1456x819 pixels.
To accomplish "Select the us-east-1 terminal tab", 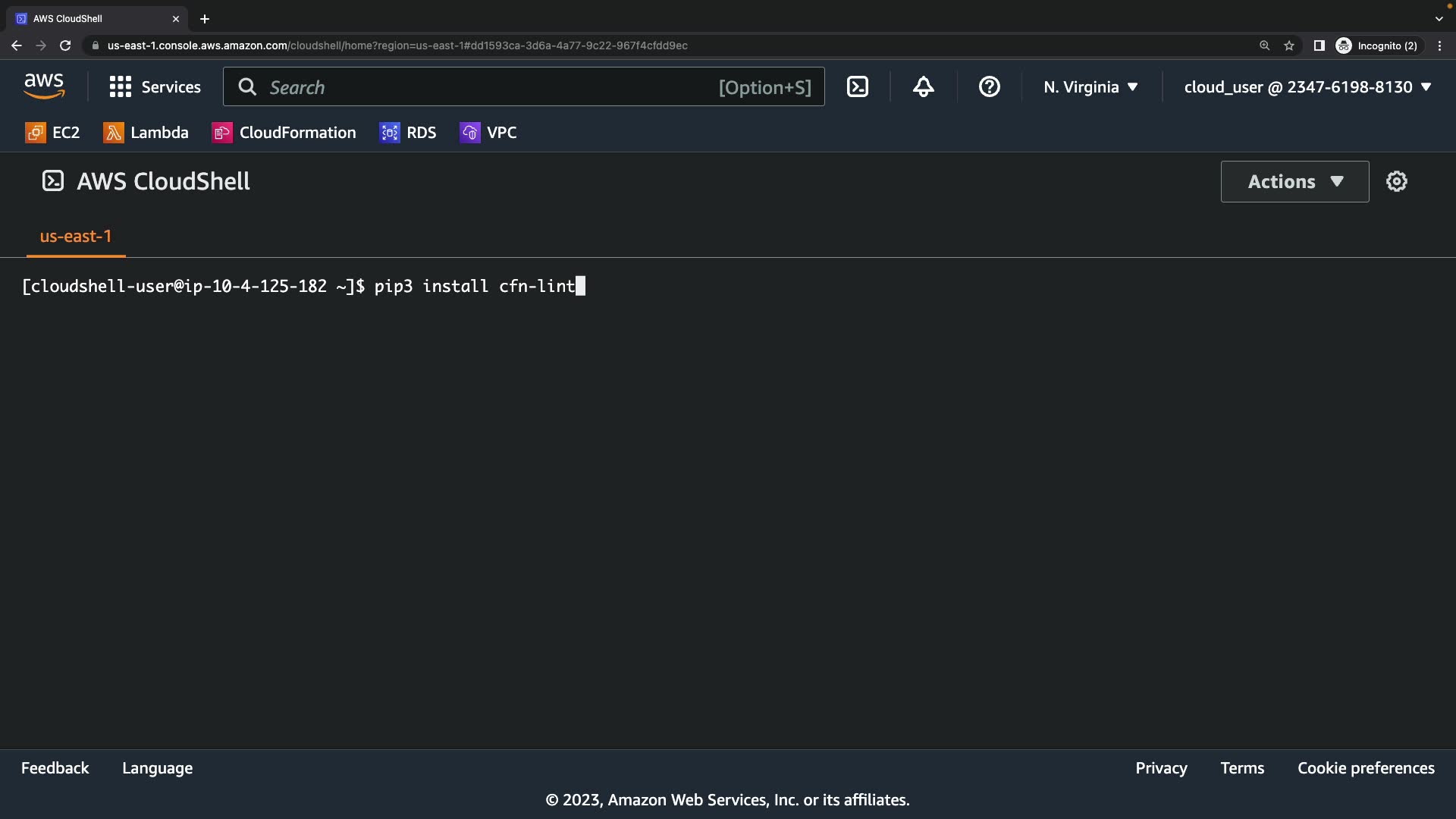I will tap(76, 237).
